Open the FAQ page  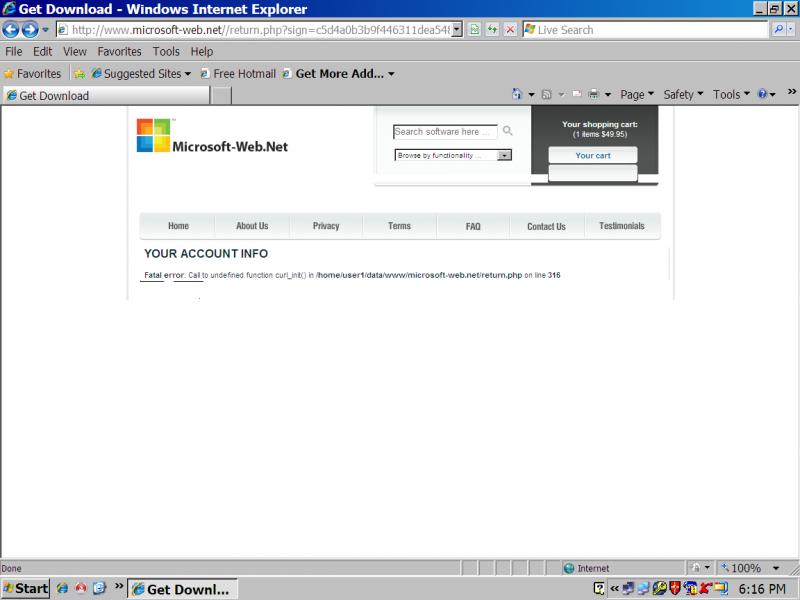click(x=473, y=226)
